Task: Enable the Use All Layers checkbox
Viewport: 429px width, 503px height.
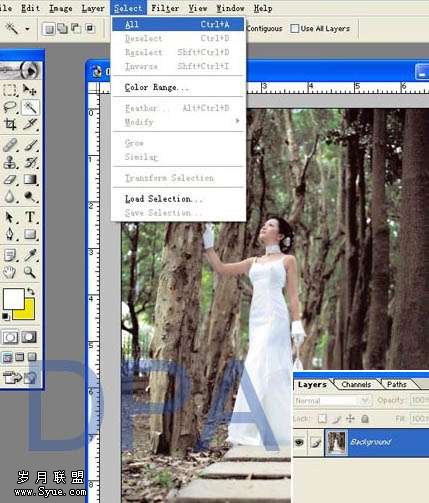Action: tap(295, 29)
